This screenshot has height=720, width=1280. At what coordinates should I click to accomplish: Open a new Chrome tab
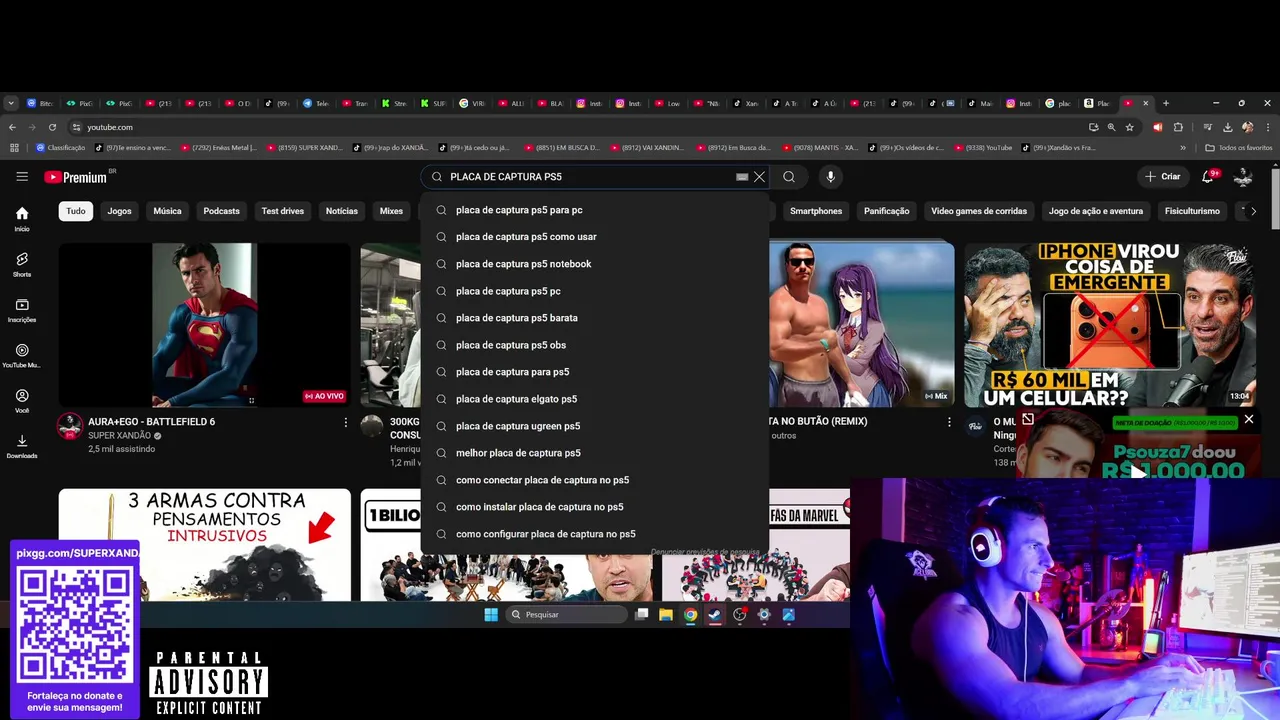(1166, 103)
